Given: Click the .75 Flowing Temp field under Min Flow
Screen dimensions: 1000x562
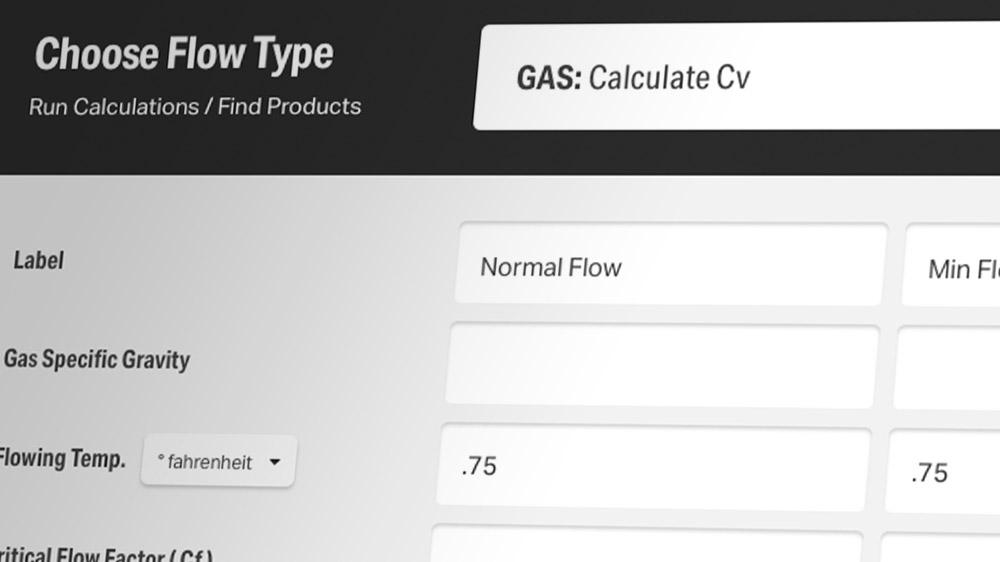Looking at the screenshot, I should click(x=943, y=471).
